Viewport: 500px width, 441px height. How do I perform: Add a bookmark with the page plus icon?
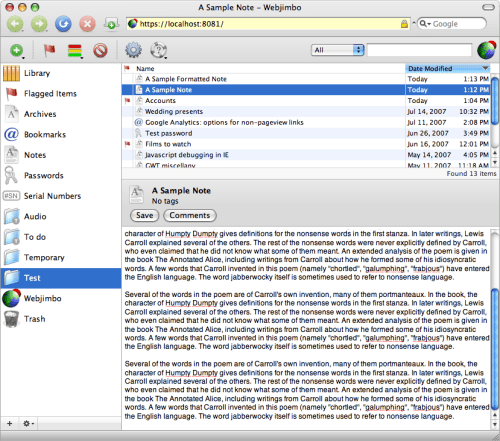(x=111, y=24)
